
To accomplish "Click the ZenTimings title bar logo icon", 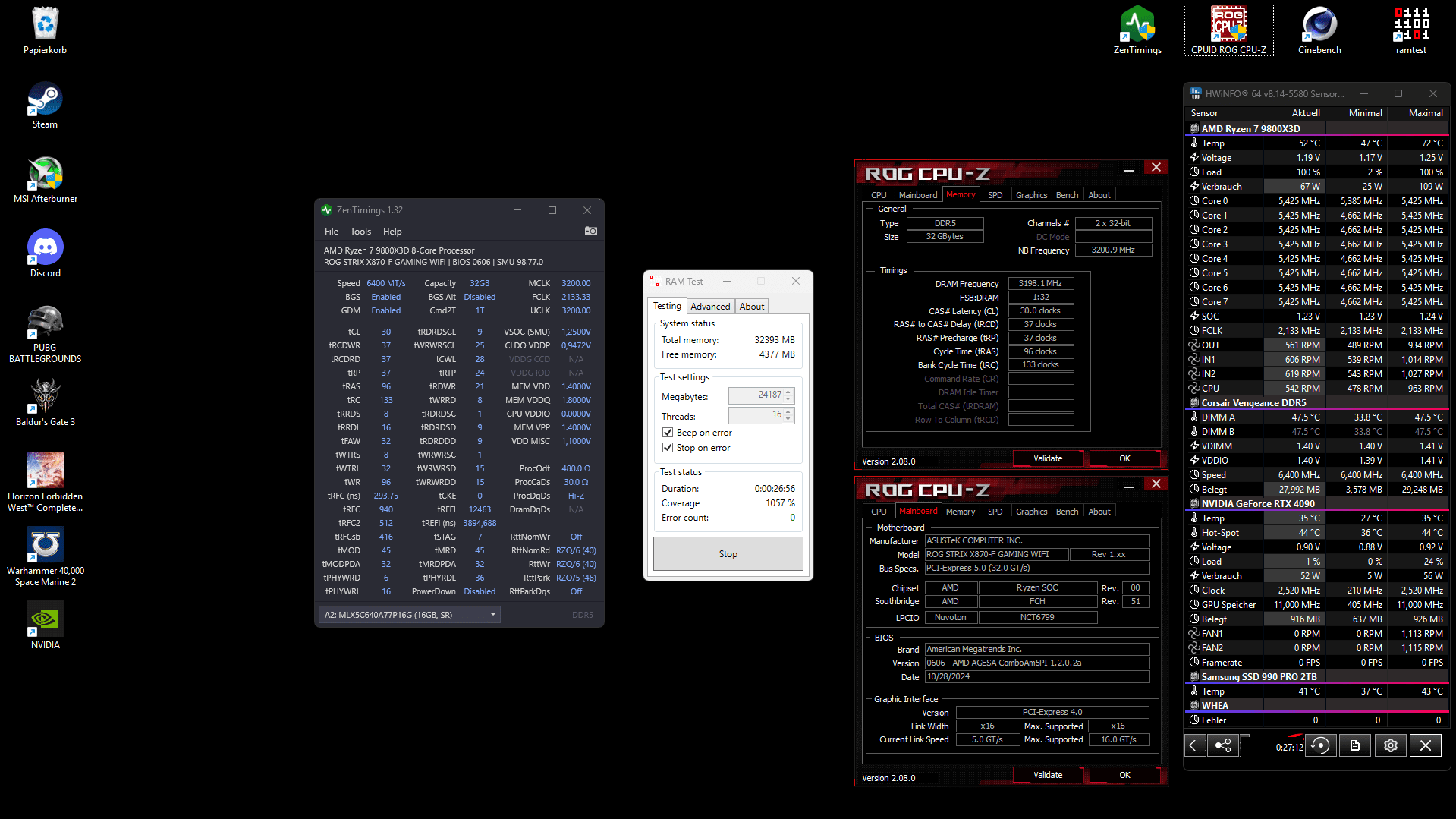I will [x=327, y=210].
